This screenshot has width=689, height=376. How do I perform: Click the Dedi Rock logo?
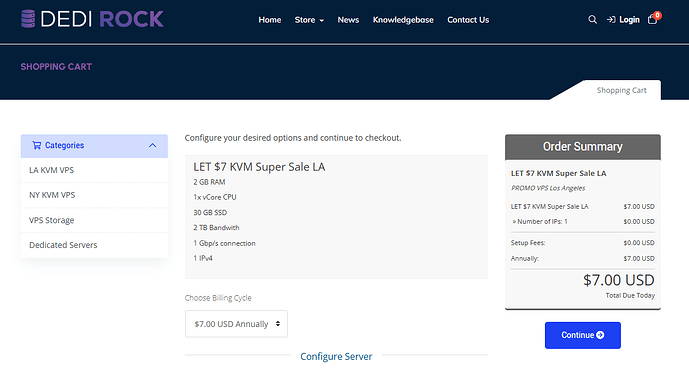[92, 19]
